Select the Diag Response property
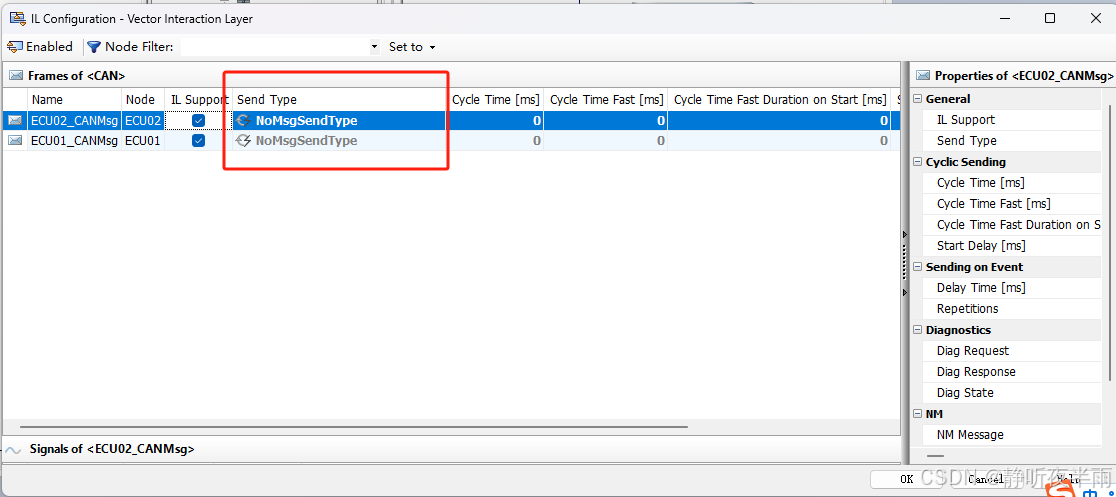Image resolution: width=1116 pixels, height=497 pixels. pos(1012,372)
